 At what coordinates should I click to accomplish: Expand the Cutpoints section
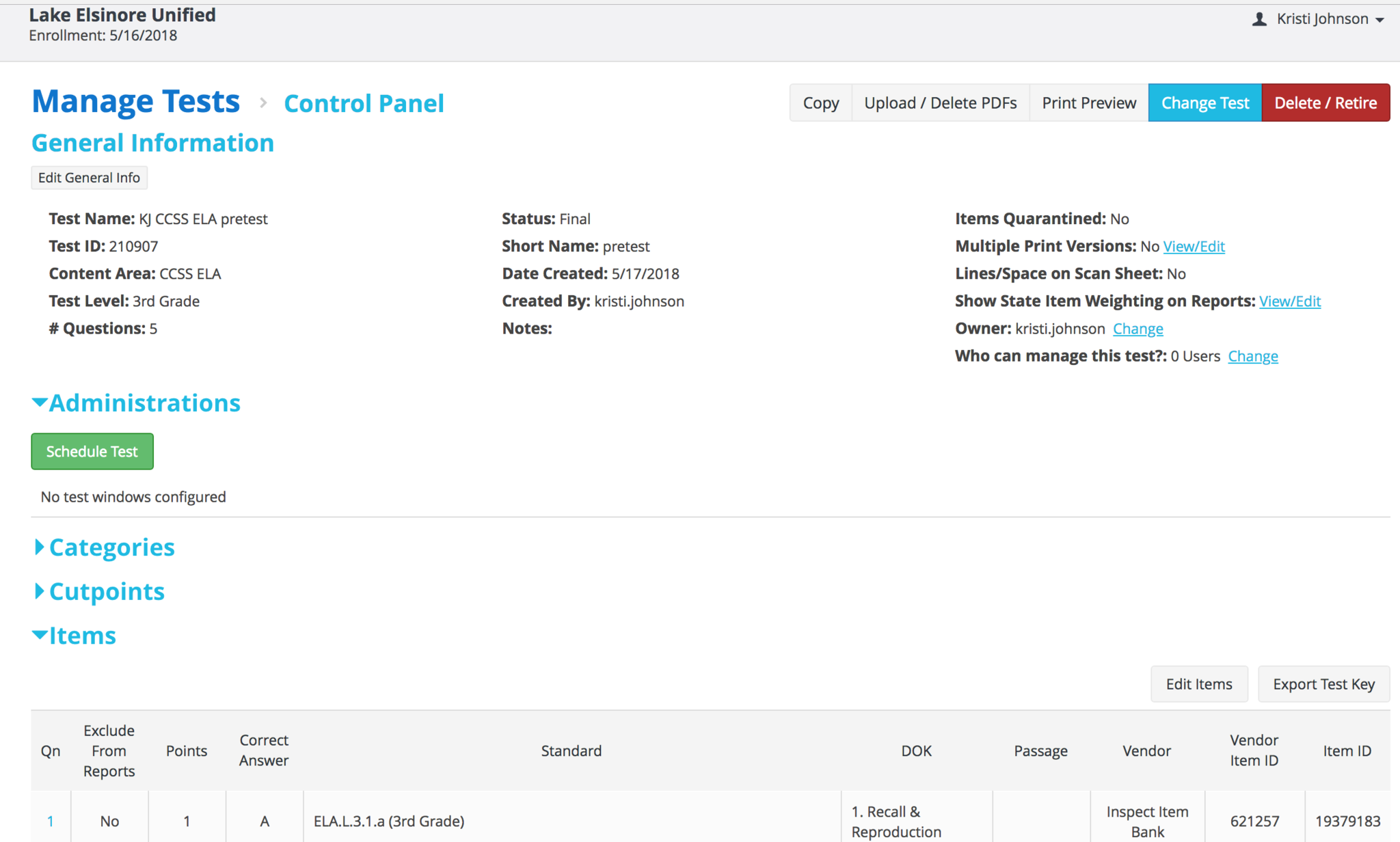100,592
